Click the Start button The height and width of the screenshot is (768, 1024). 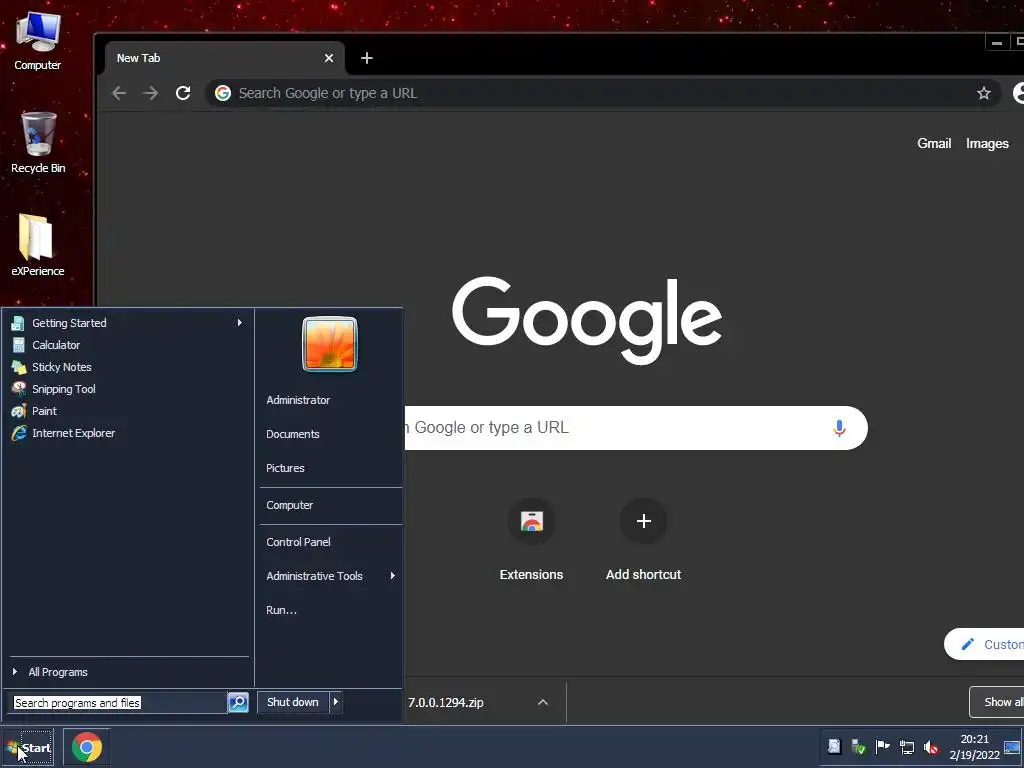tap(29, 748)
